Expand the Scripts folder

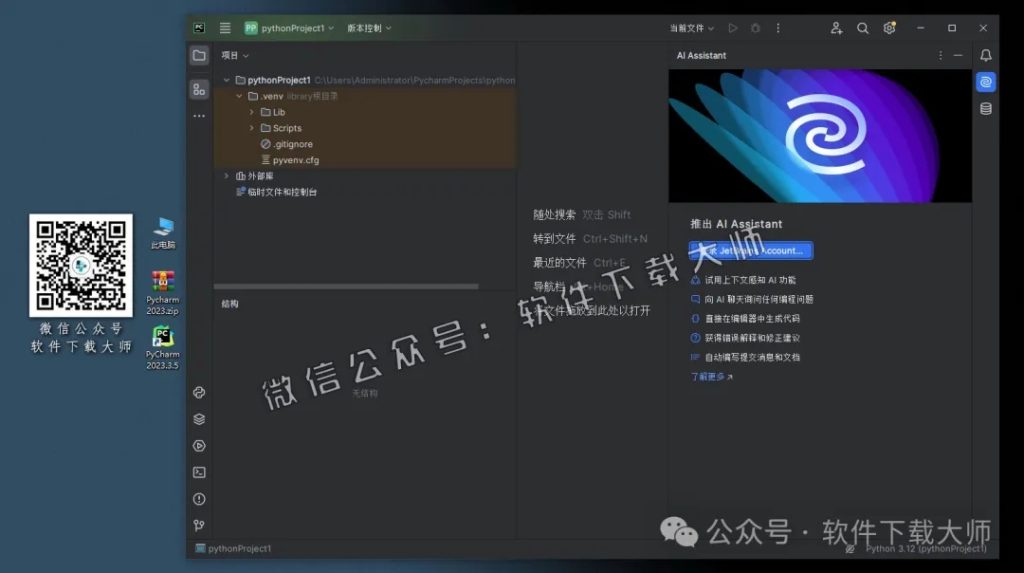tap(251, 128)
